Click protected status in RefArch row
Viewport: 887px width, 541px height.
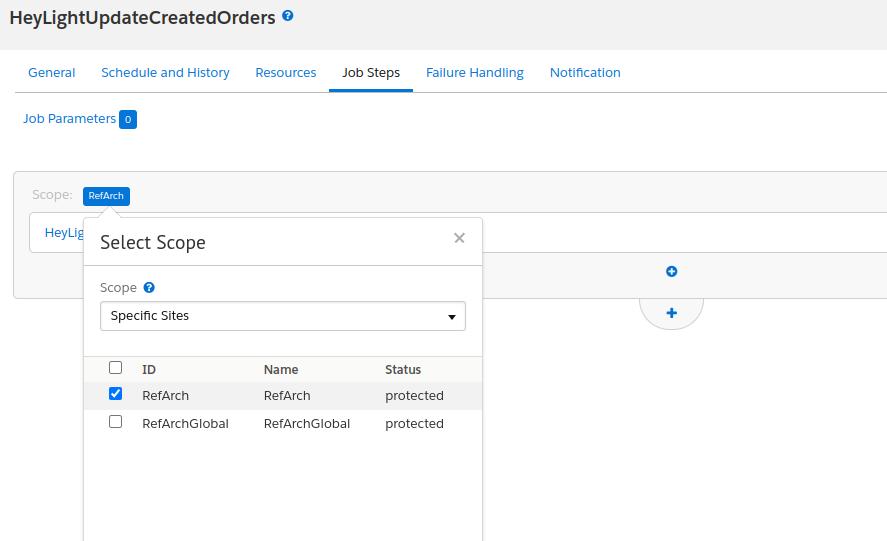[414, 396]
